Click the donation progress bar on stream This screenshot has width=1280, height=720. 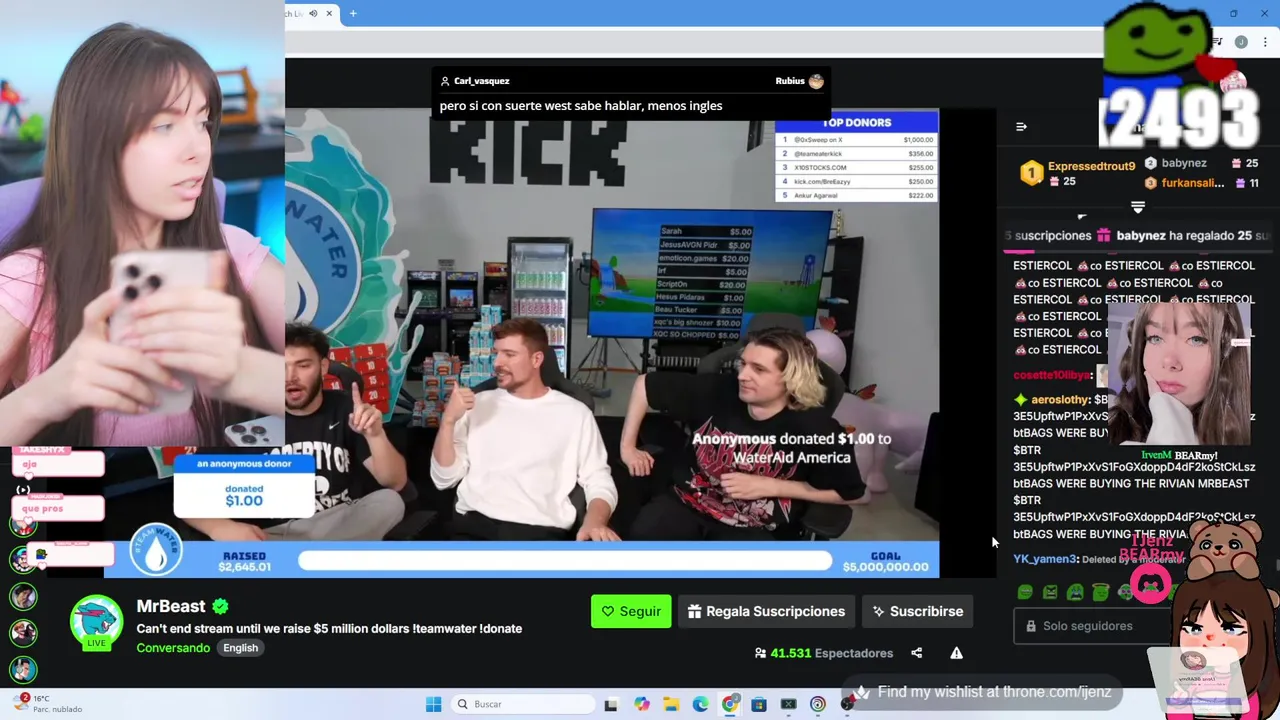565,561
